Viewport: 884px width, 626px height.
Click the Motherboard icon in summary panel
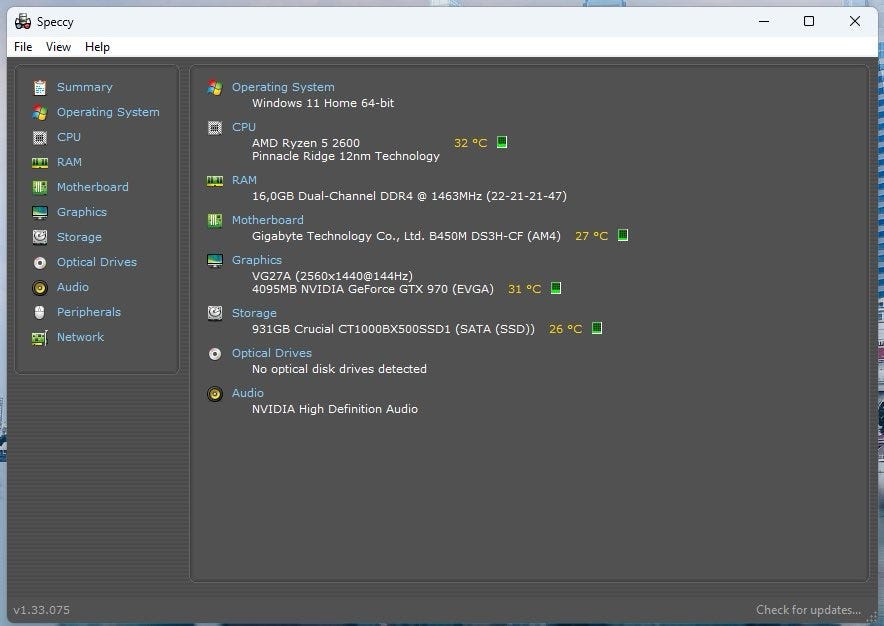click(x=215, y=221)
